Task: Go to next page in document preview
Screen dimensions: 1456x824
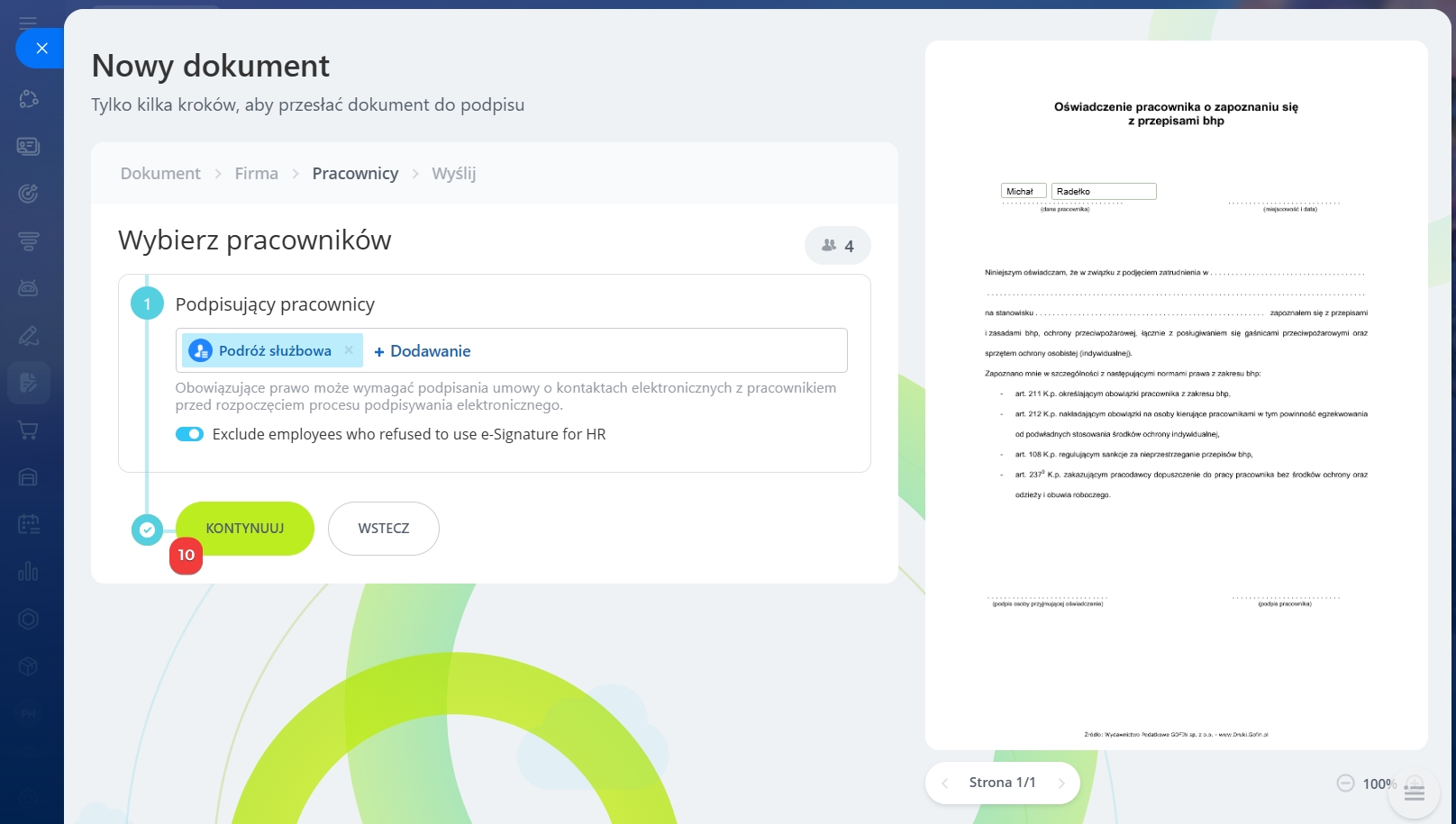Action: (1061, 783)
